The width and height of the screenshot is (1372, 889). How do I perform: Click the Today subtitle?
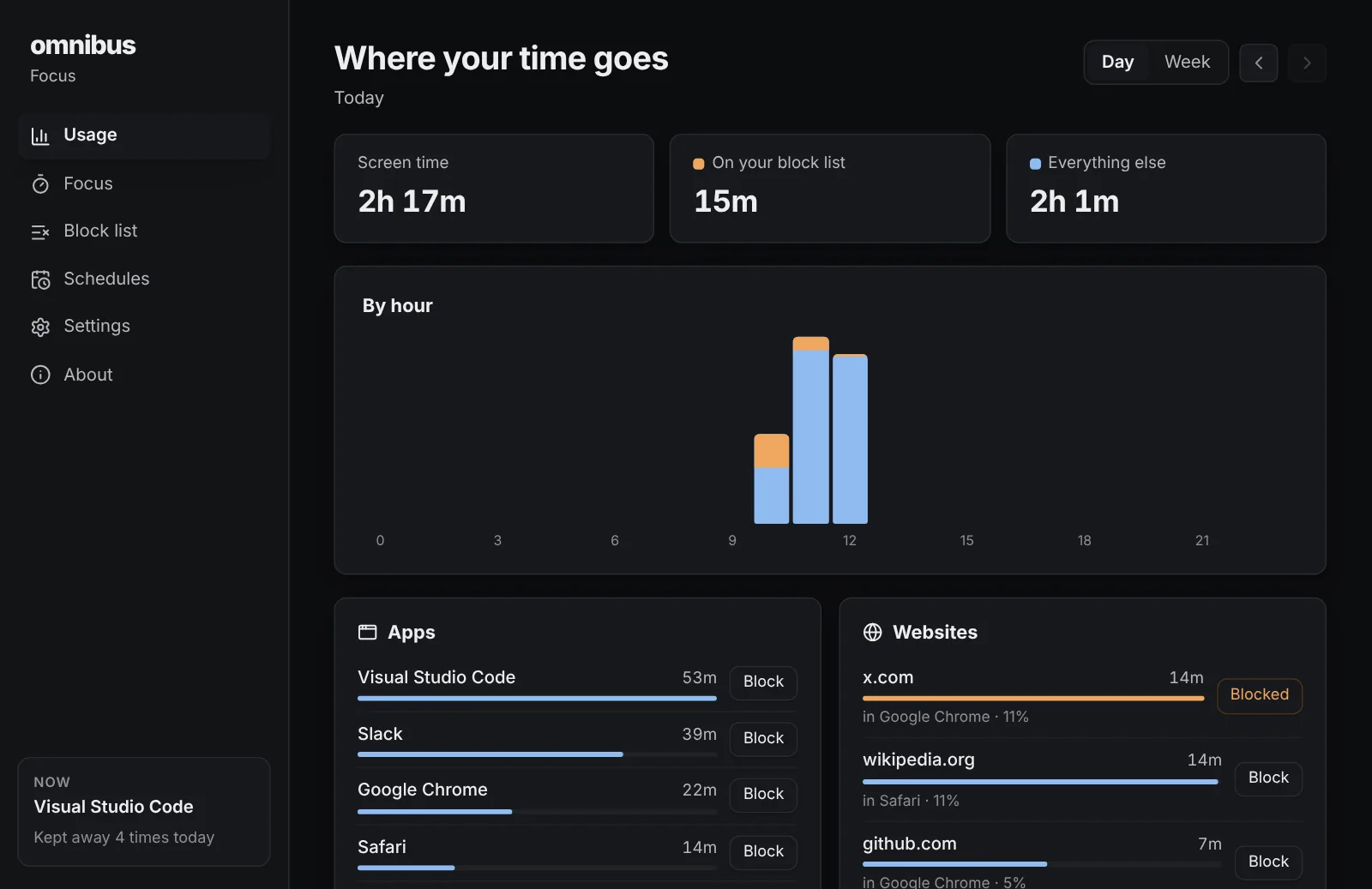358,98
